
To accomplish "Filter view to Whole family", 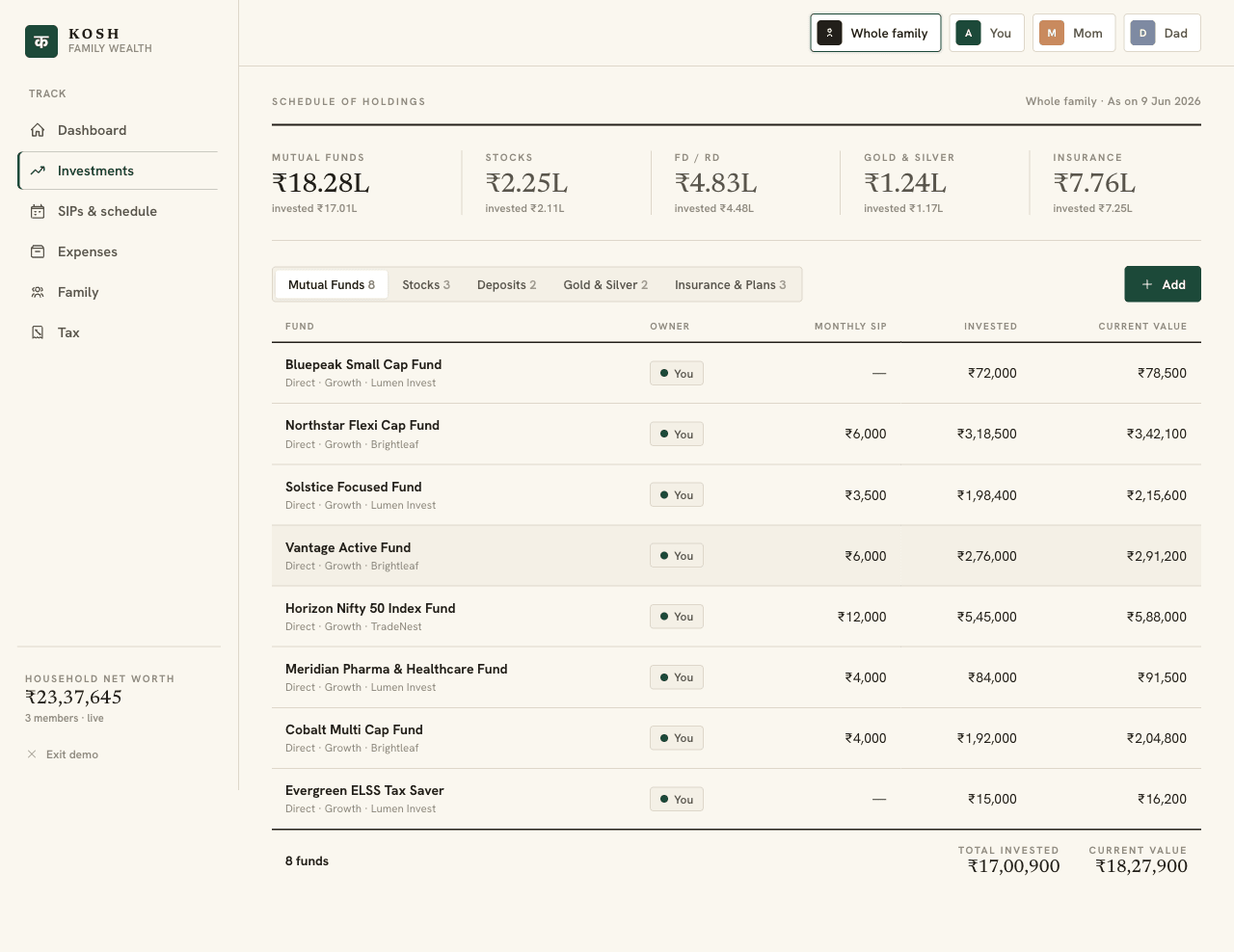I will [875, 33].
